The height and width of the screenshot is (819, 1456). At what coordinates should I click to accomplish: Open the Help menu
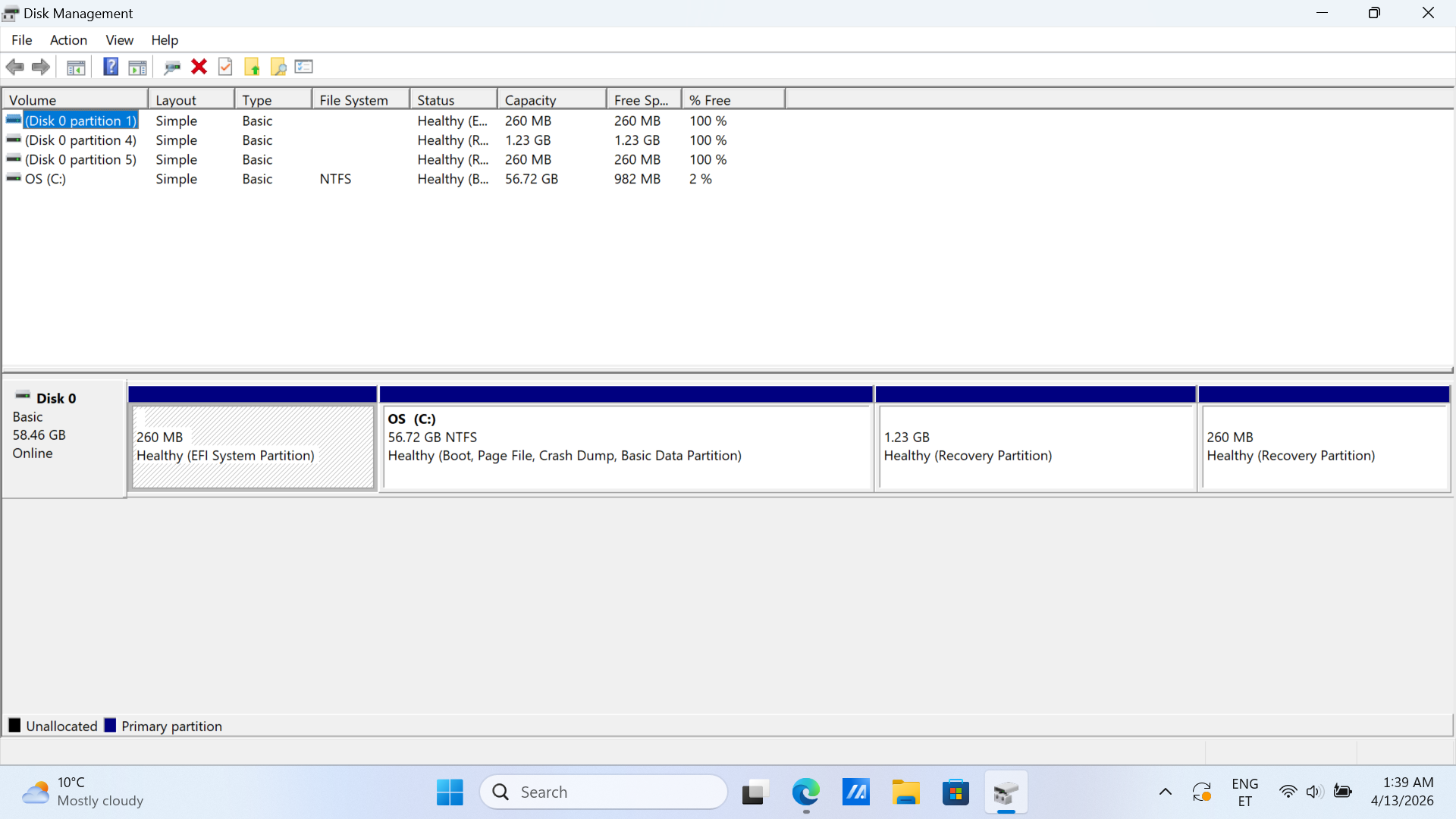165,40
